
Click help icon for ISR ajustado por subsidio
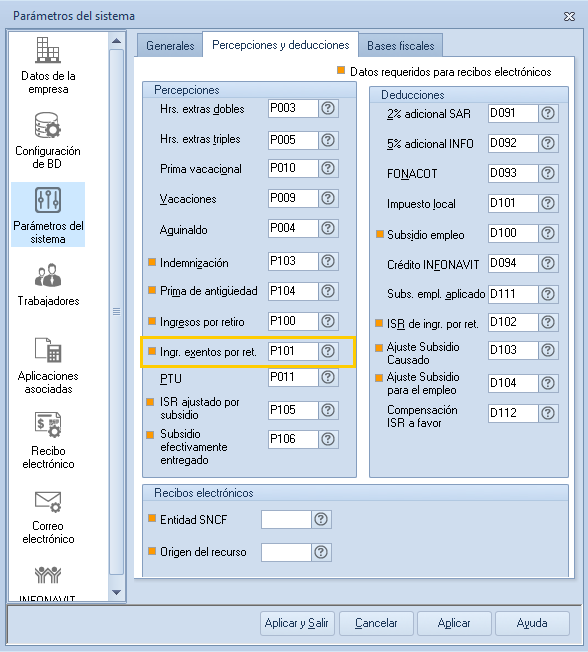tap(328, 410)
